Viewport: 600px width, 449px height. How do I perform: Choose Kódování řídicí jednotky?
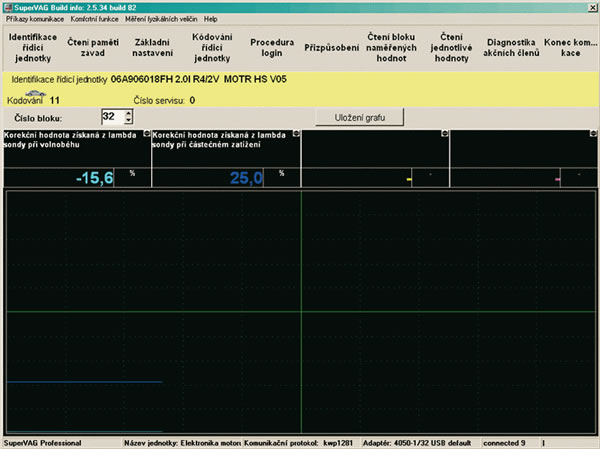click(x=212, y=48)
